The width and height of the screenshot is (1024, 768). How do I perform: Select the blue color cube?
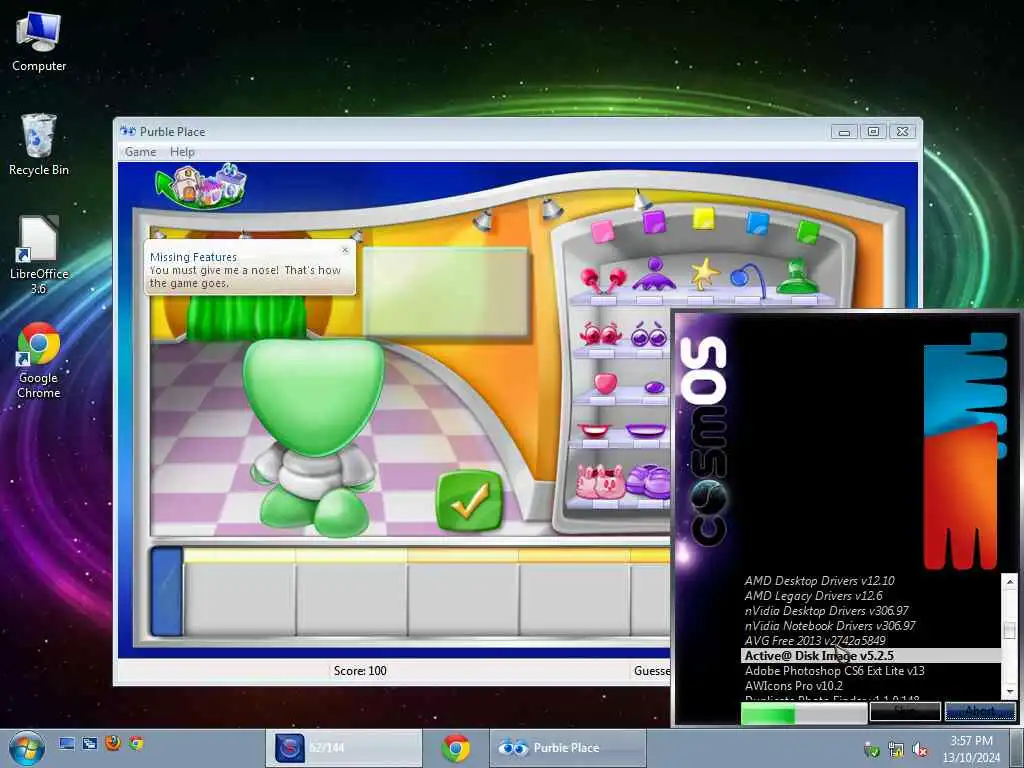click(x=758, y=223)
